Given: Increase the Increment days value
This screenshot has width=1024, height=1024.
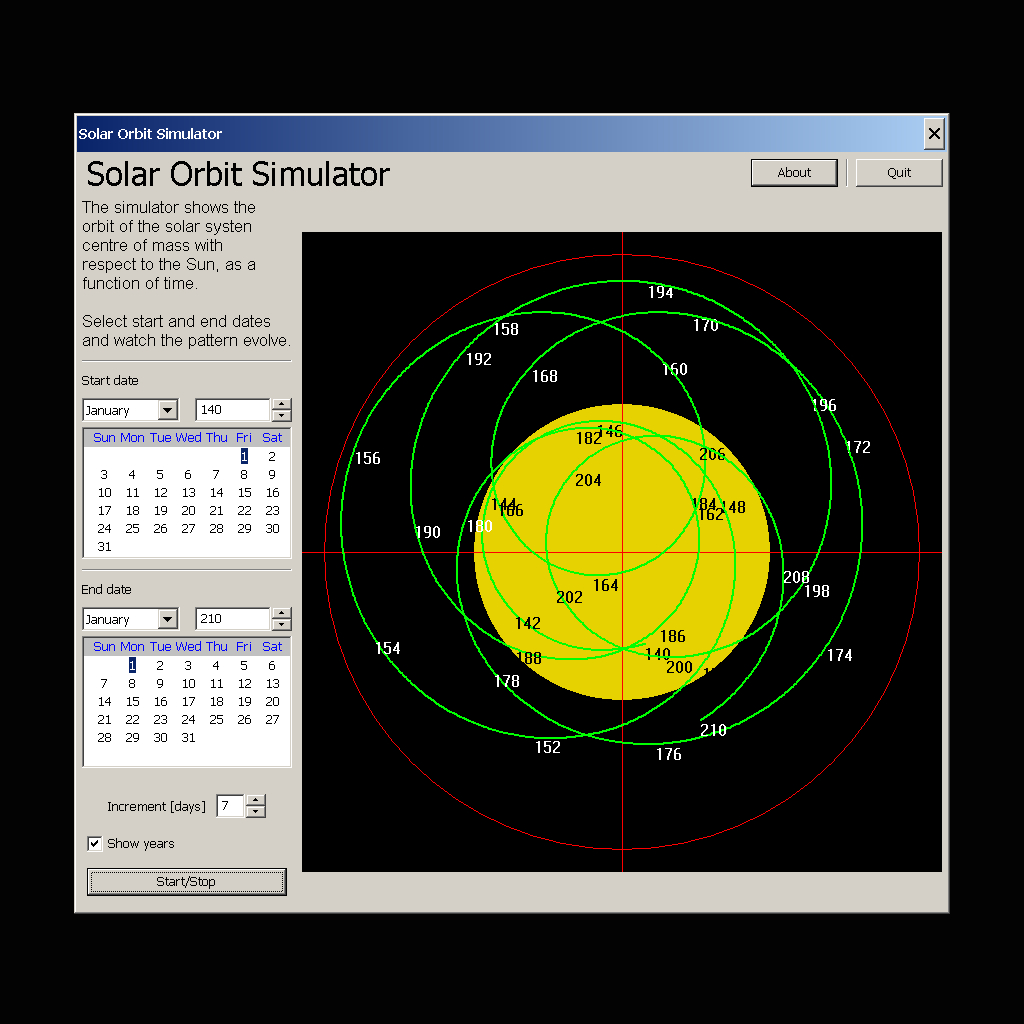Looking at the screenshot, I should (255, 801).
